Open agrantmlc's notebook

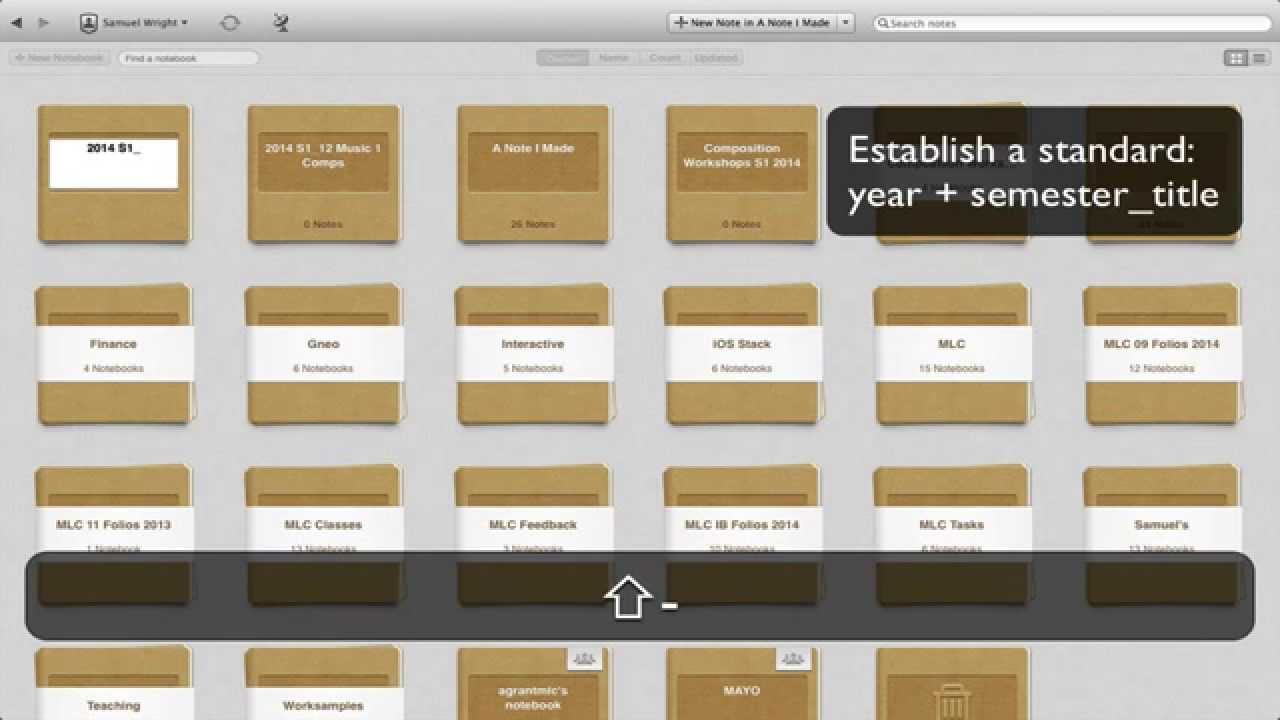point(533,684)
